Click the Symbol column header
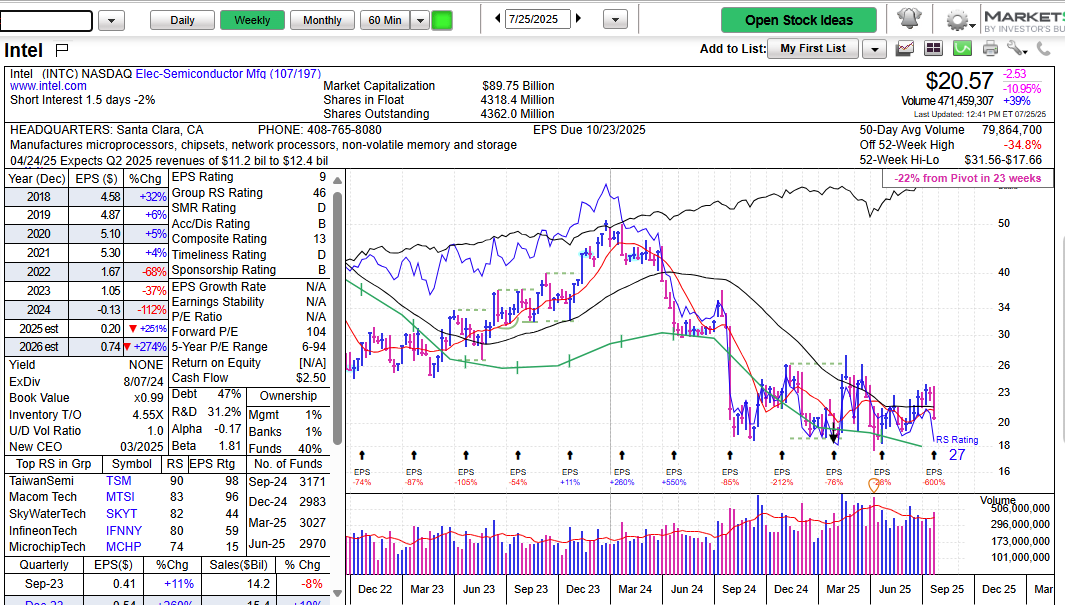Image resolution: width=1065 pixels, height=605 pixels. pos(132,464)
